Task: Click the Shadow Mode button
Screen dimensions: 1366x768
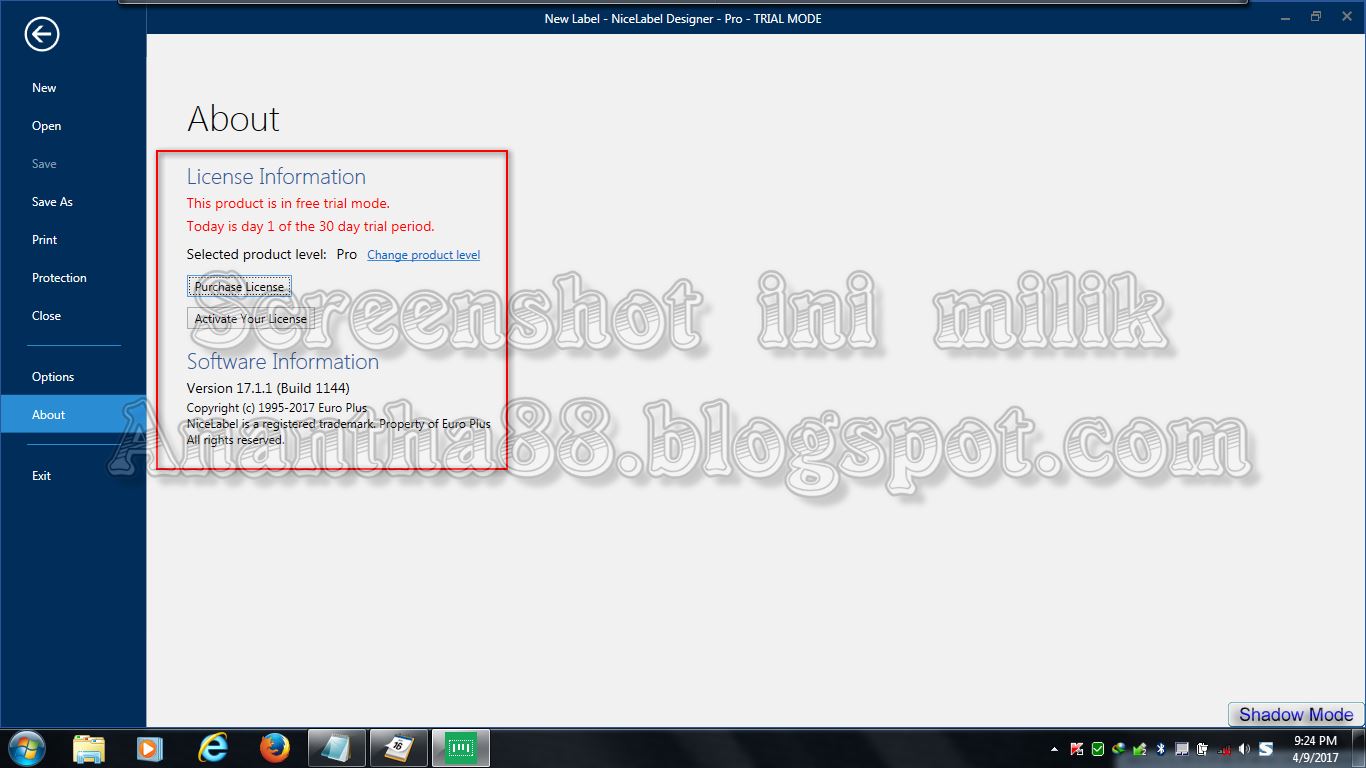Action: (1295, 714)
